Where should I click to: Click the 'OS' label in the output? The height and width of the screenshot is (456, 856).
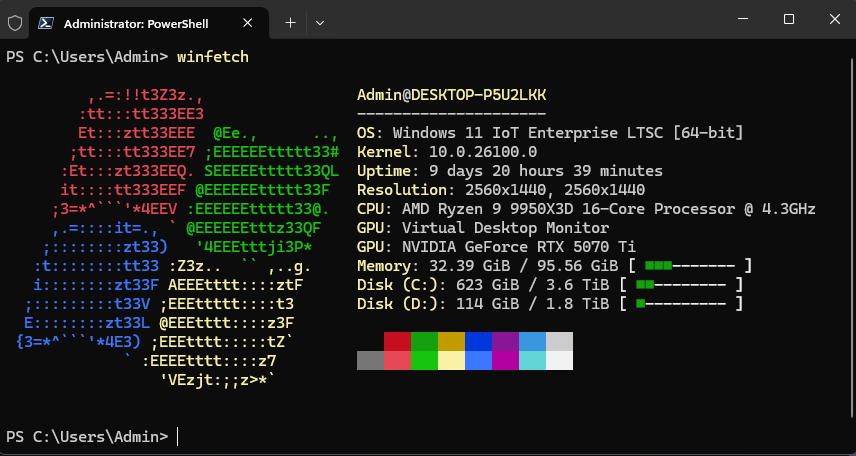point(366,133)
